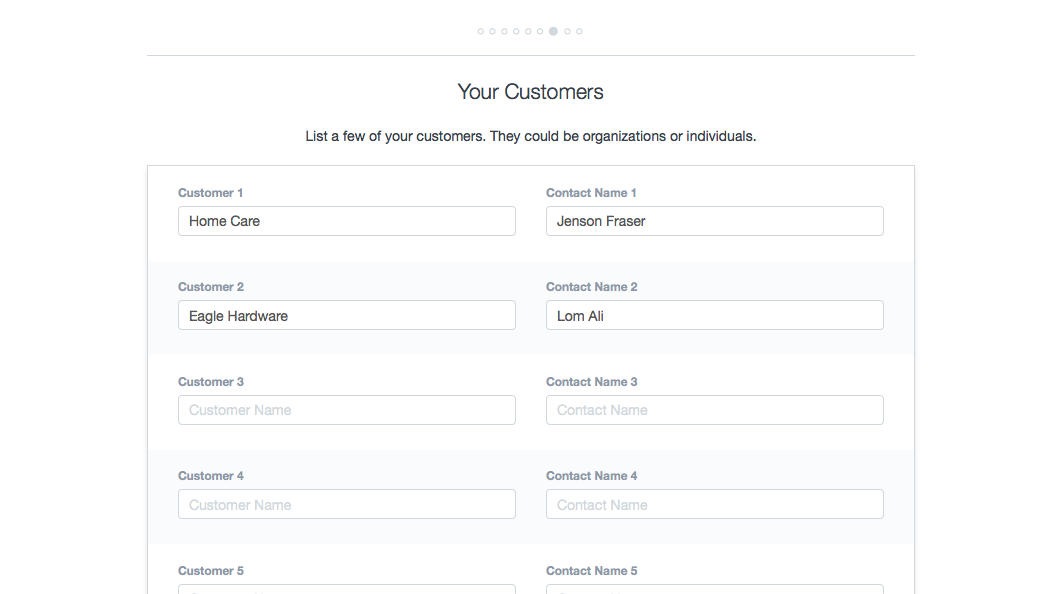Focus the empty Contact Name 3 field

(714, 410)
